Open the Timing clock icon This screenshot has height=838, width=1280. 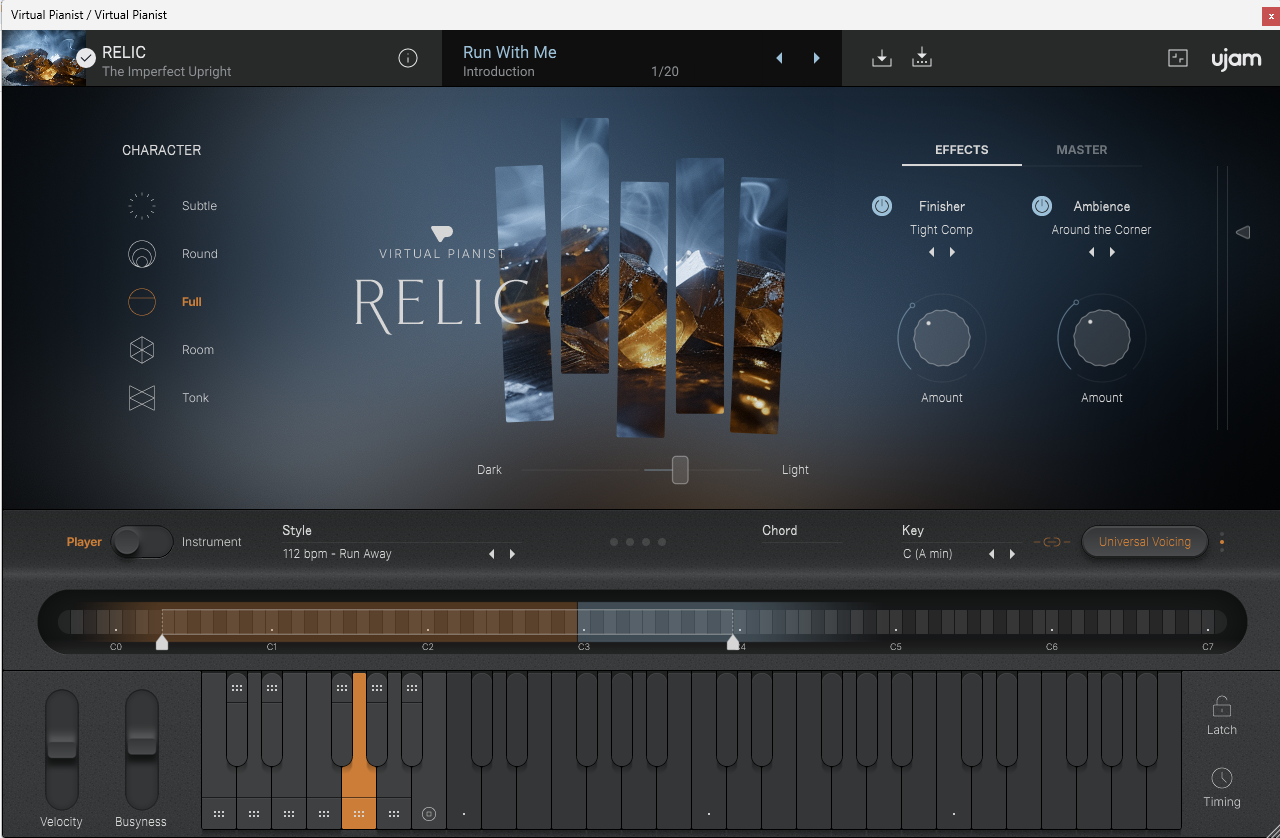1221,778
